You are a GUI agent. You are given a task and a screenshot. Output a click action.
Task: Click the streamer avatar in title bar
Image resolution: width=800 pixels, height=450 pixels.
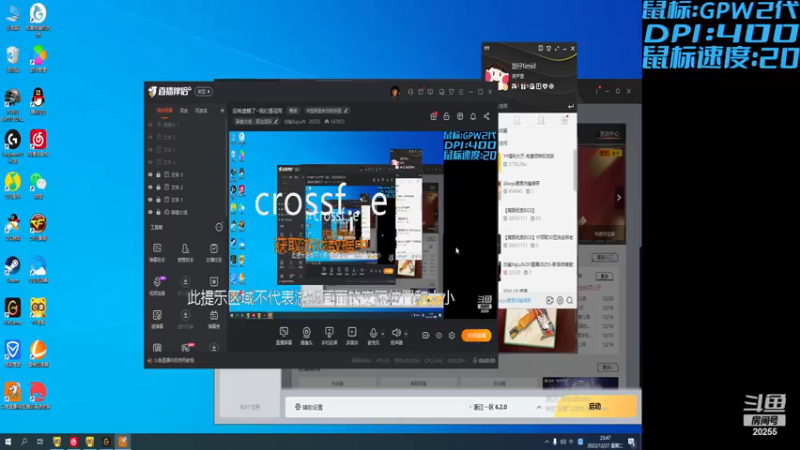pos(395,92)
